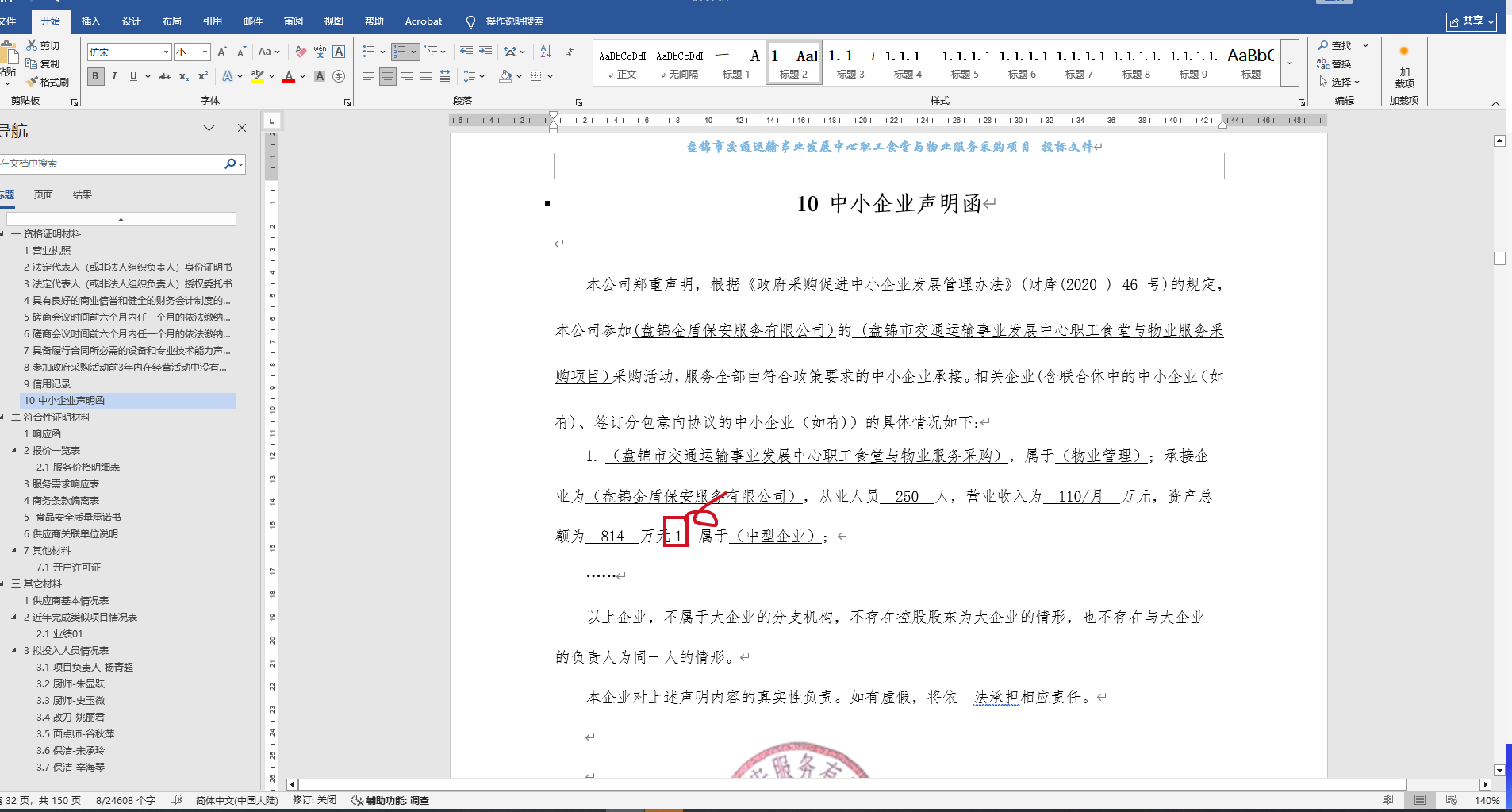Viewport: 1512px width, 812px height.
Task: Open navigation pane options chevron
Action: pyautogui.click(x=209, y=128)
